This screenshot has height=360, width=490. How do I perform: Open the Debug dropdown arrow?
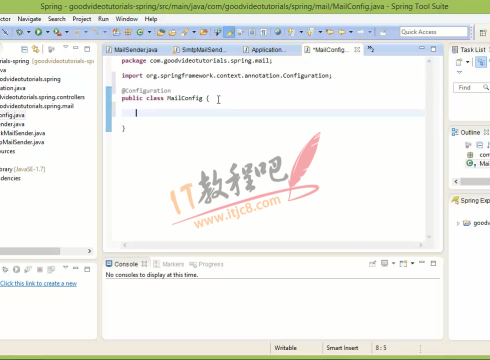click(x=29, y=32)
